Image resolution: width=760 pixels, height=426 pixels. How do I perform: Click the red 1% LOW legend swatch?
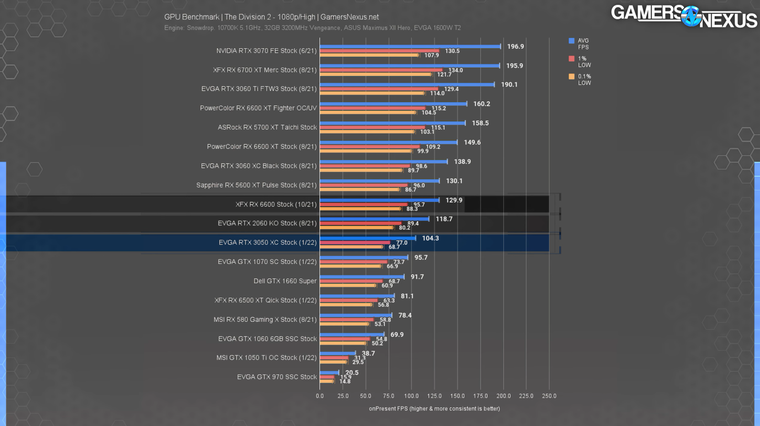tap(571, 59)
